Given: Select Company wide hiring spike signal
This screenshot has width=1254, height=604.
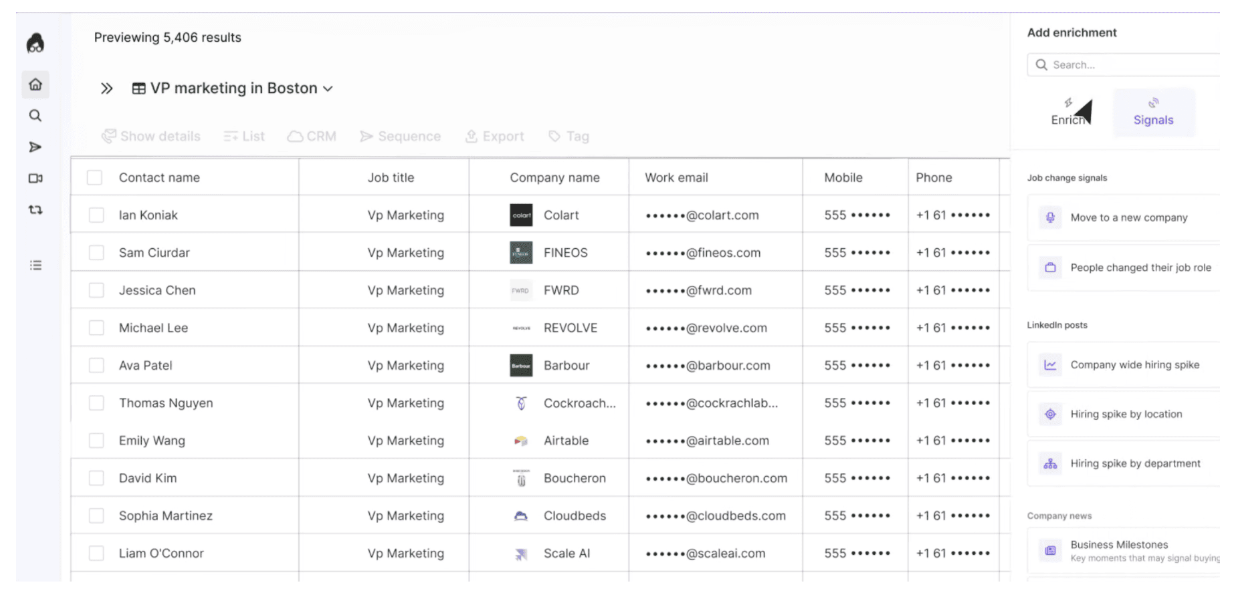Looking at the screenshot, I should click(x=1124, y=365).
